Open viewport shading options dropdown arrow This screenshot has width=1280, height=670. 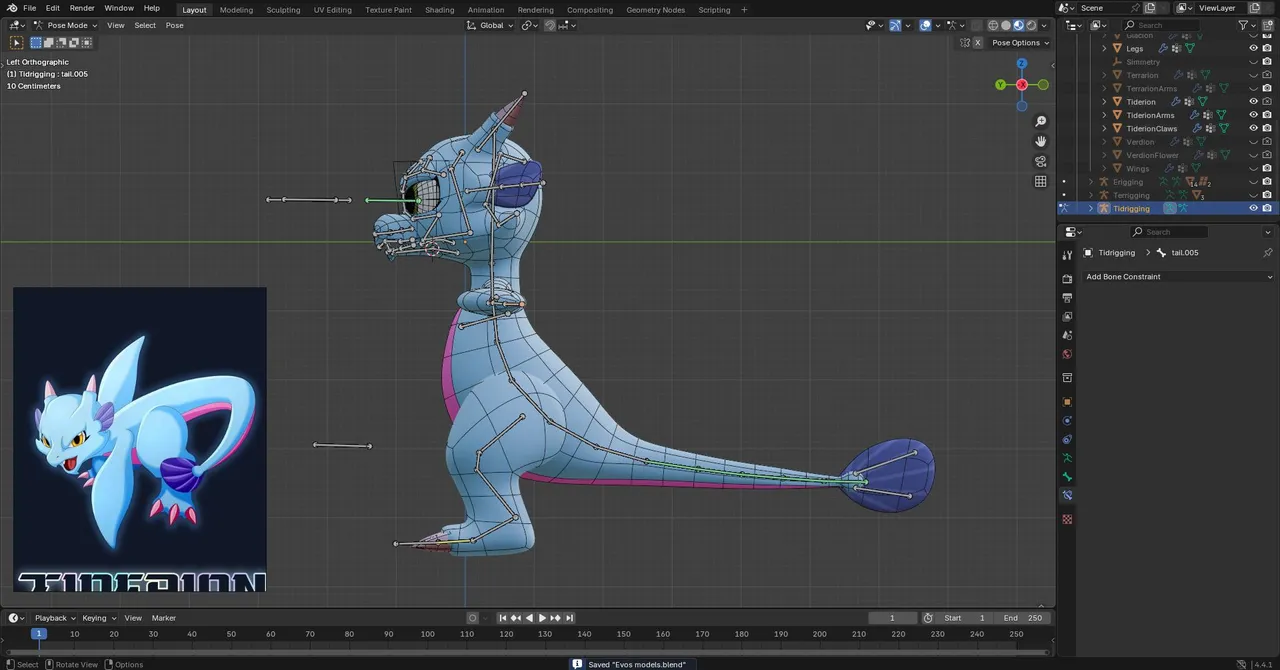coord(1045,25)
